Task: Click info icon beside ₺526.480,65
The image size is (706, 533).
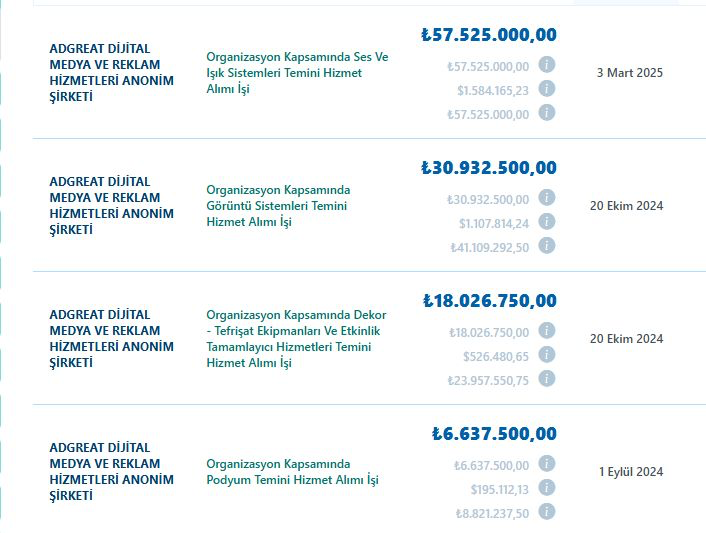Action: click(547, 355)
